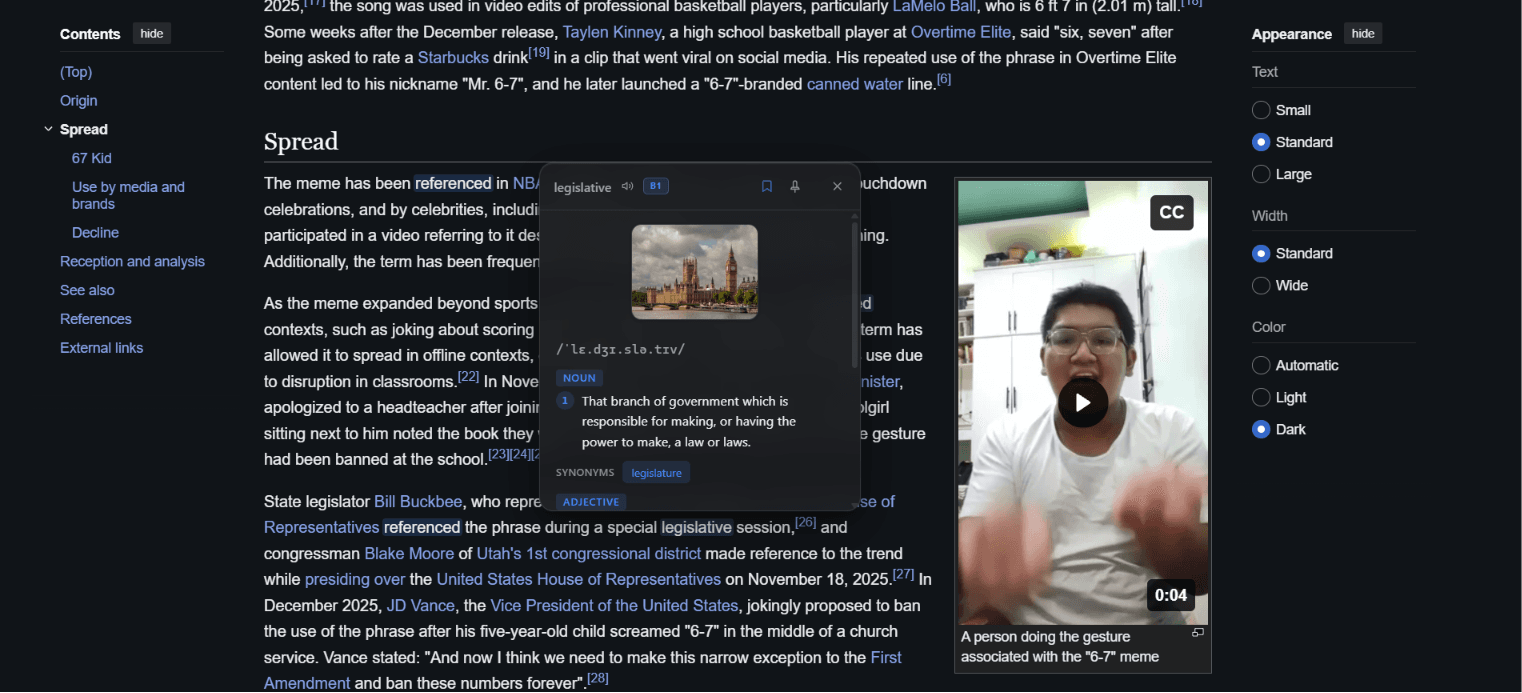
Task: Open United States House of Representatives link
Action: (x=579, y=580)
